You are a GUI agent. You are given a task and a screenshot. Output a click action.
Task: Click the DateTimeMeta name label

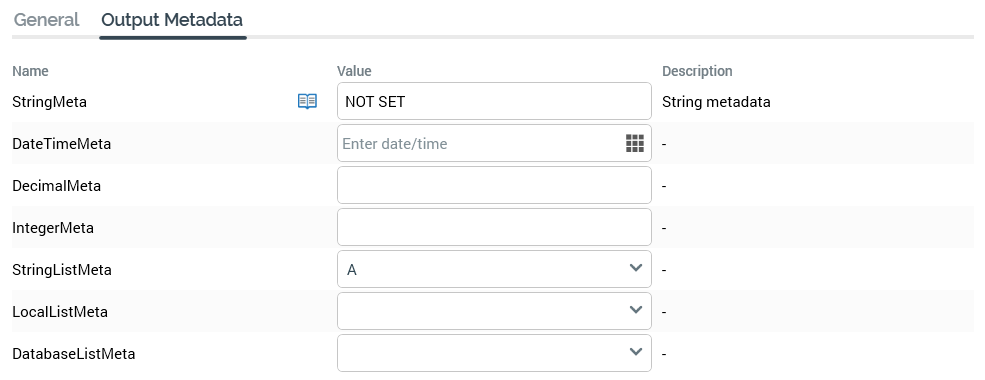pyautogui.click(x=62, y=144)
